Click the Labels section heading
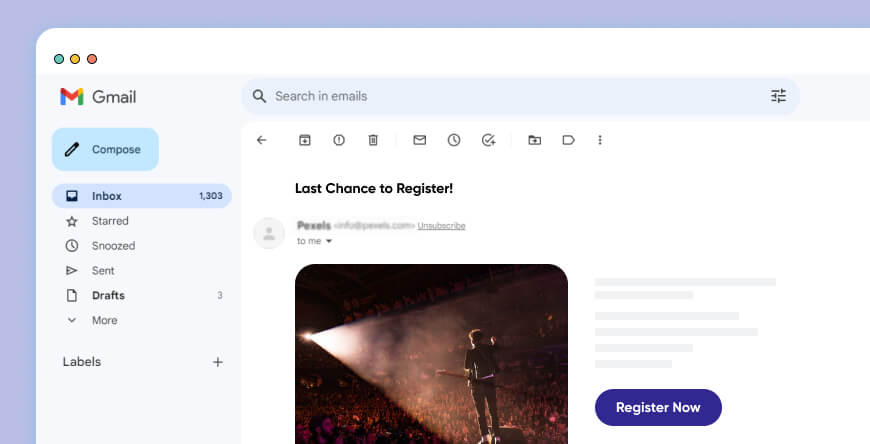This screenshot has width=870, height=444. (x=82, y=362)
